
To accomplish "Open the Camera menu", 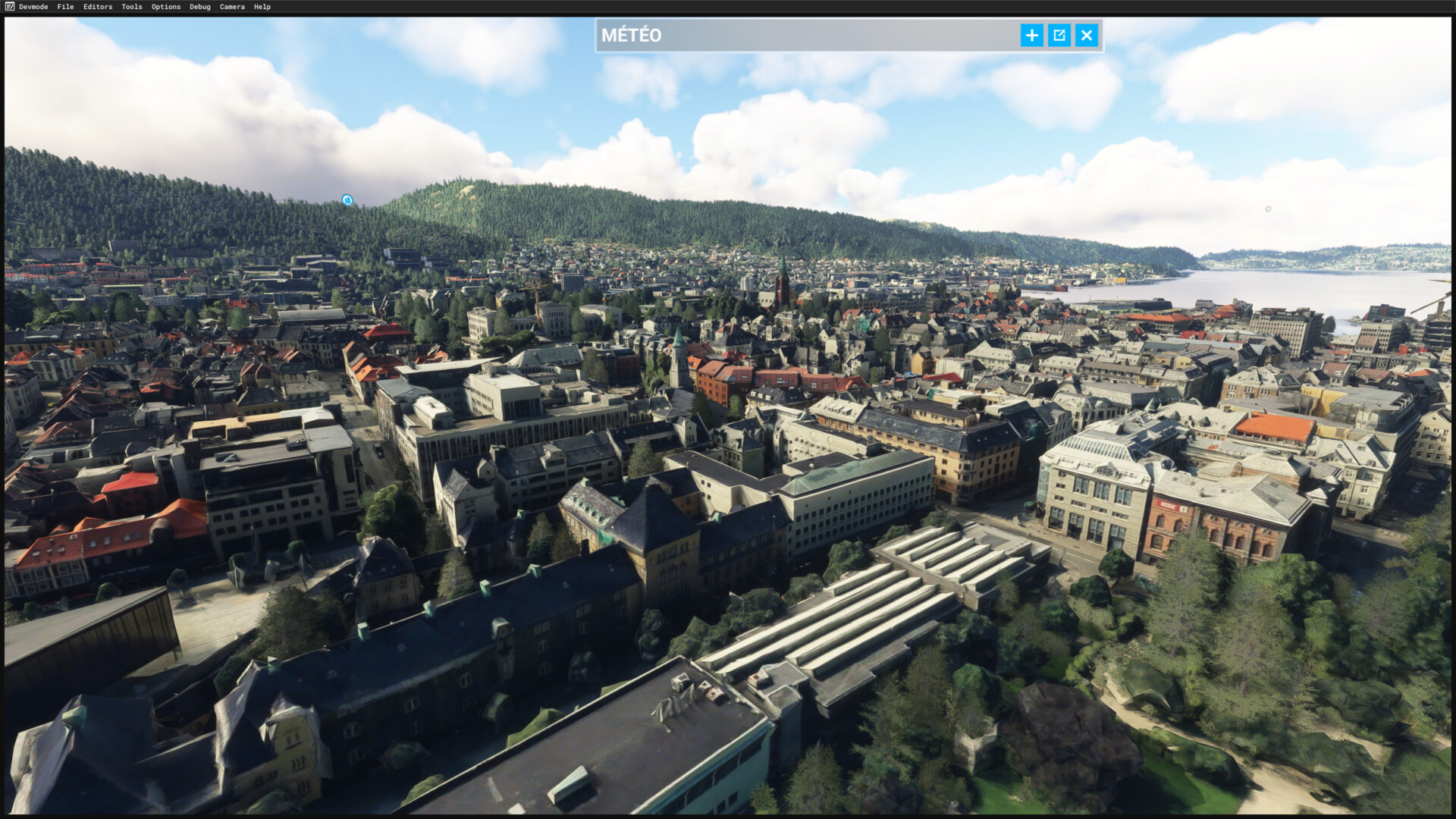I will click(232, 7).
